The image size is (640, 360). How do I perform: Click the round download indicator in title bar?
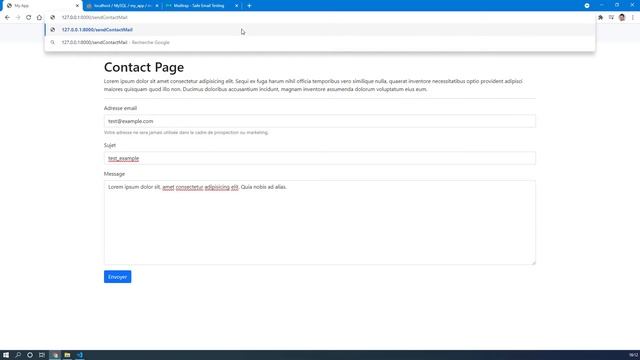pos(587,6)
